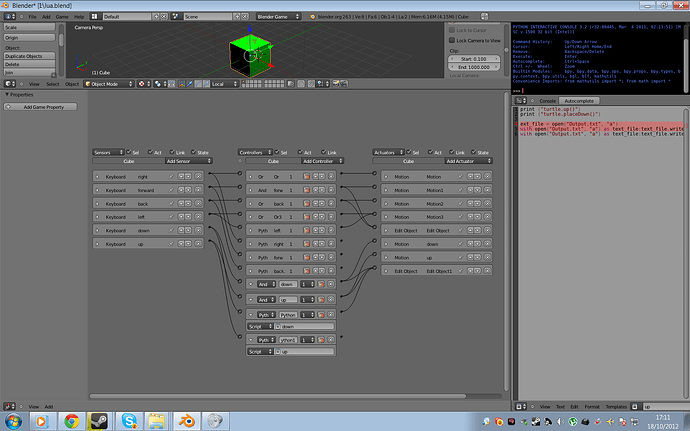Move the Keyboard back sensor down
690x431 pixels.
coord(188,203)
